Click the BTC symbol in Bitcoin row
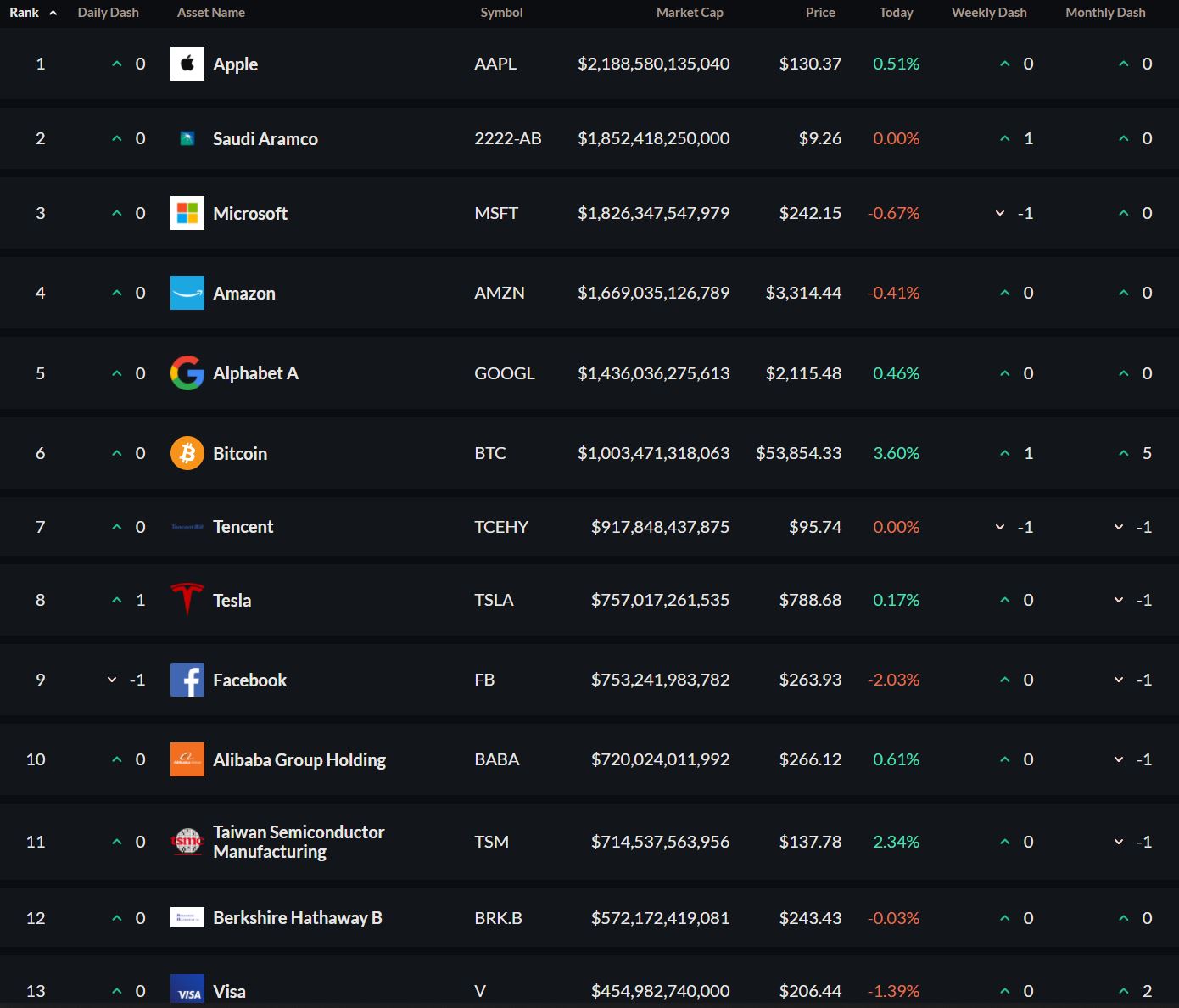The width and height of the screenshot is (1179, 1008). click(x=490, y=453)
